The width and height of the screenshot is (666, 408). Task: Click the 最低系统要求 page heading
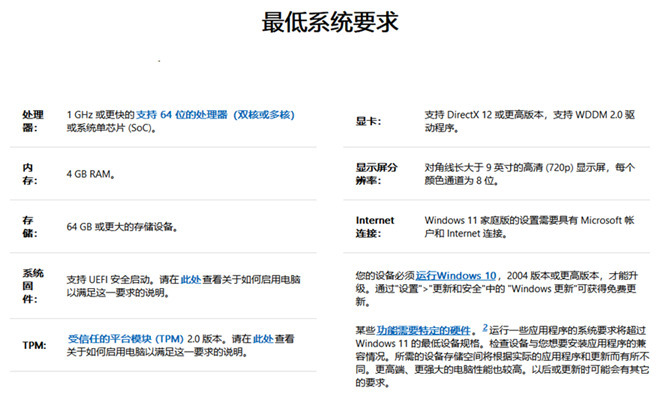[x=331, y=21]
